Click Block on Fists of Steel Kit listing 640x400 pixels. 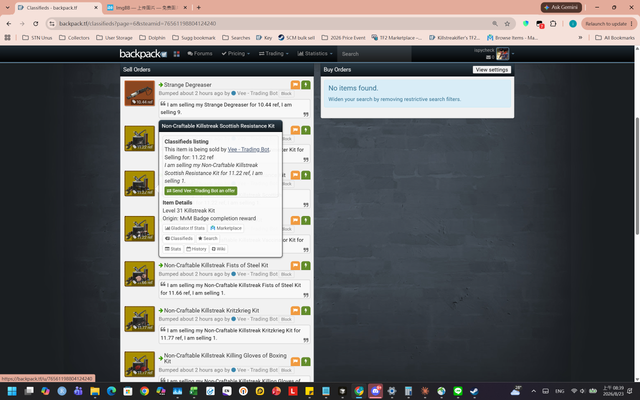286,274
